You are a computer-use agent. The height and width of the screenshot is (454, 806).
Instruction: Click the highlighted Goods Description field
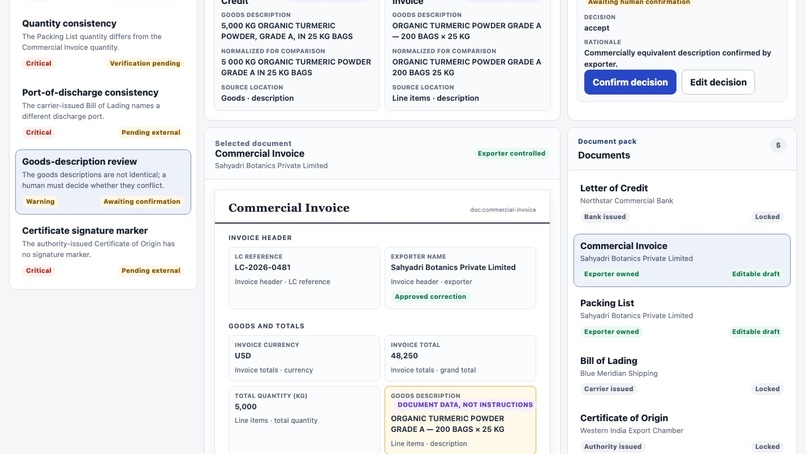pos(460,420)
